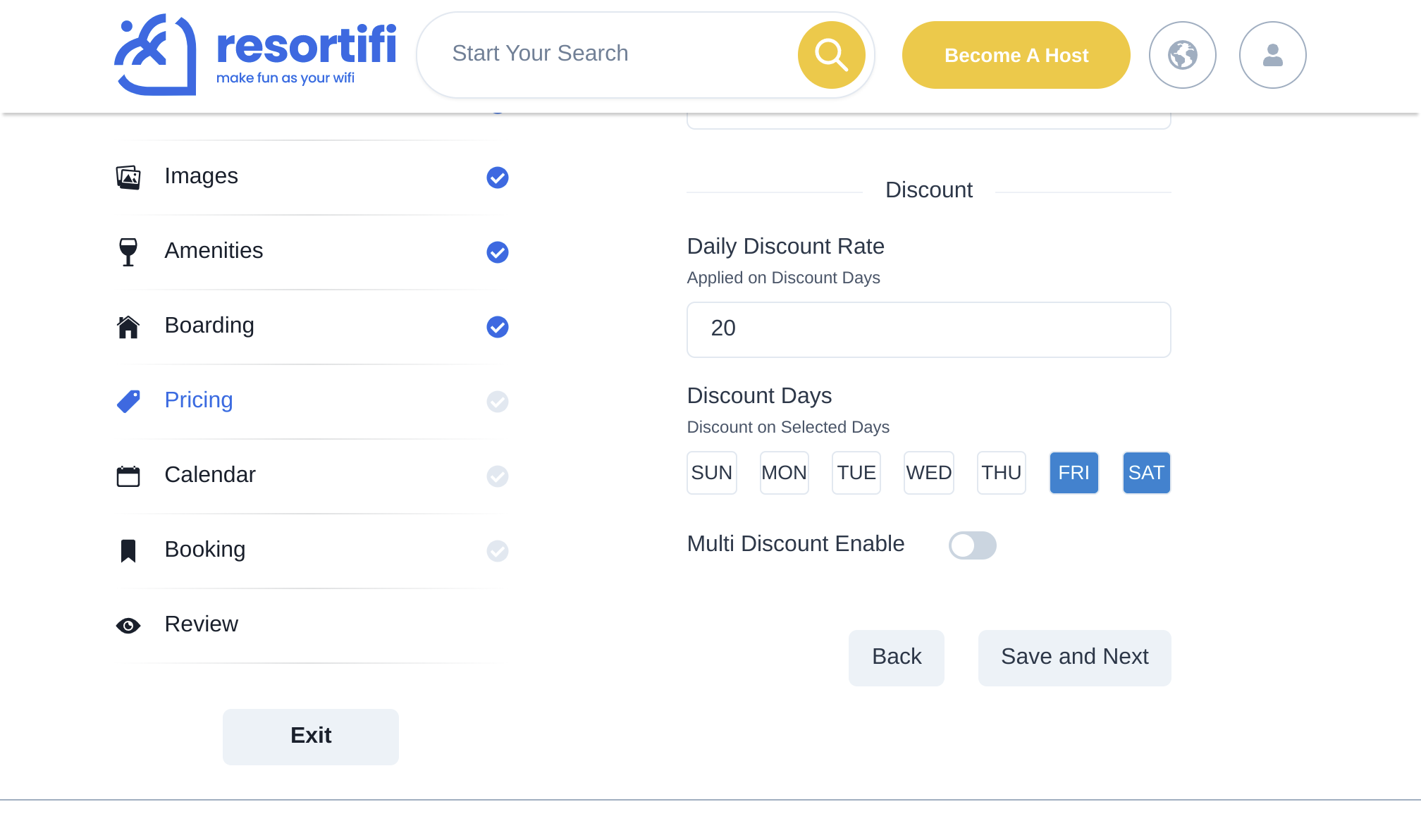Click the Resortifi logo
The width and height of the screenshot is (1421, 840).
point(255,55)
